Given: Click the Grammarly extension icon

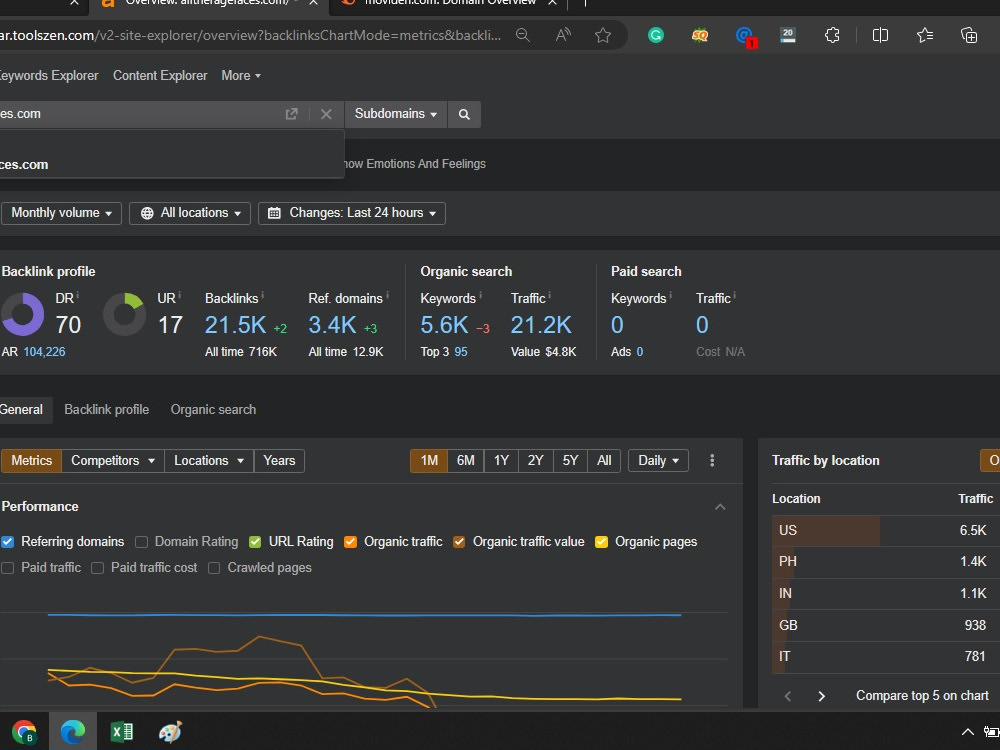Looking at the screenshot, I should click(x=656, y=35).
